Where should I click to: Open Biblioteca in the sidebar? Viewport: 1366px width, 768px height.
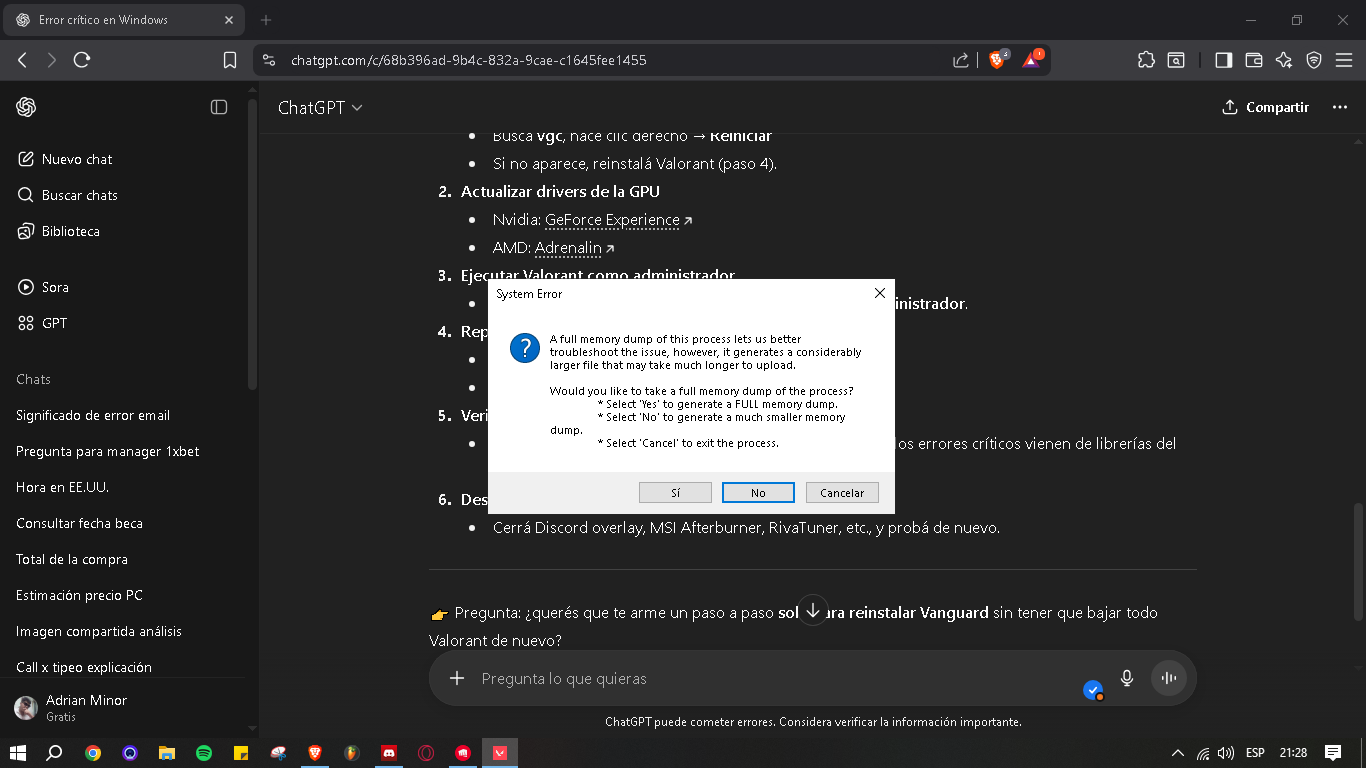pyautogui.click(x=59, y=231)
